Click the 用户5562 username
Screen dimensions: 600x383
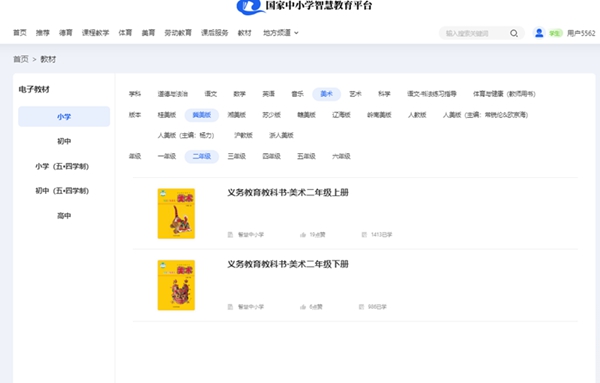[x=581, y=33]
